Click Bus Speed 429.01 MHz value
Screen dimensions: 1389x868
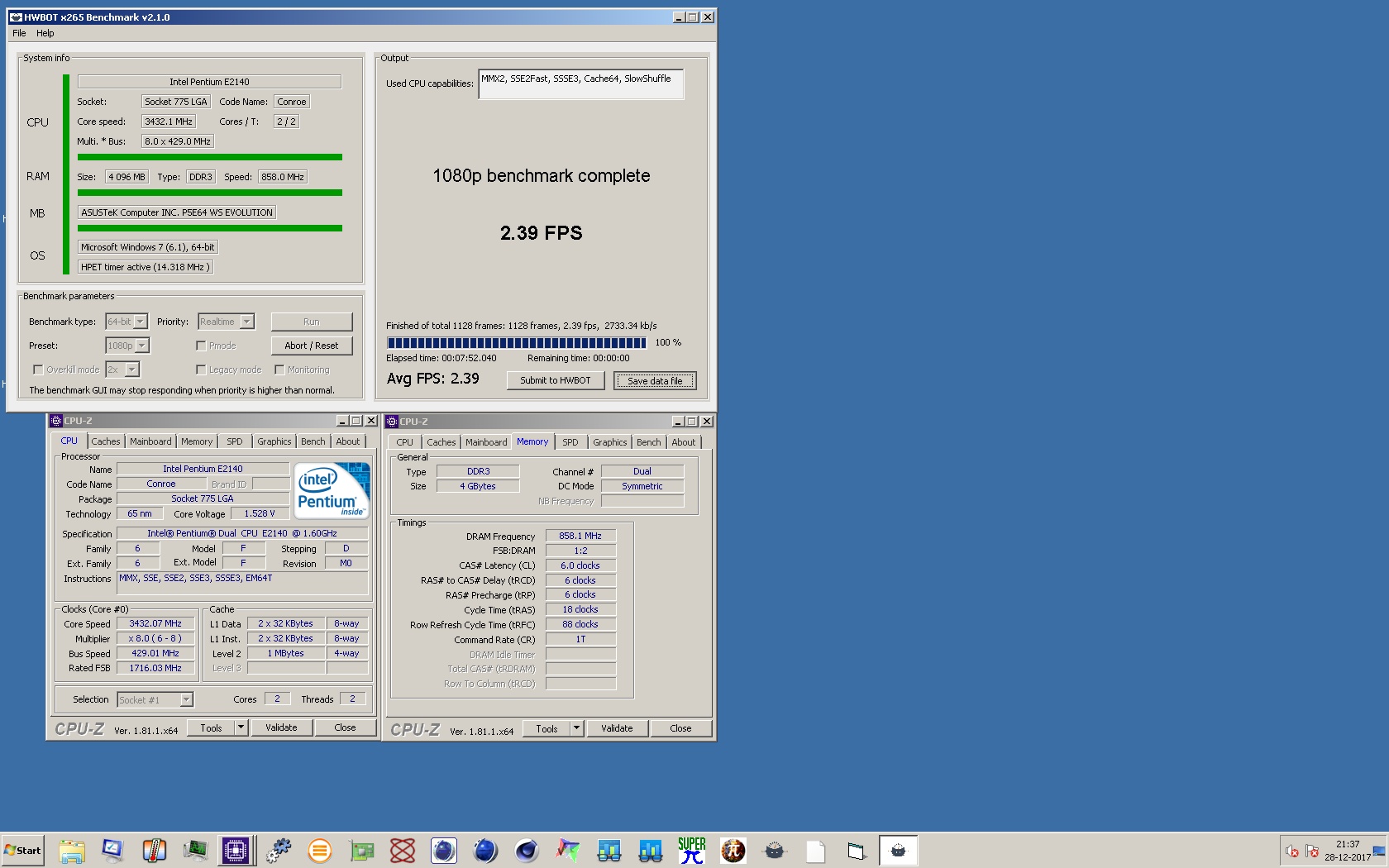155,653
